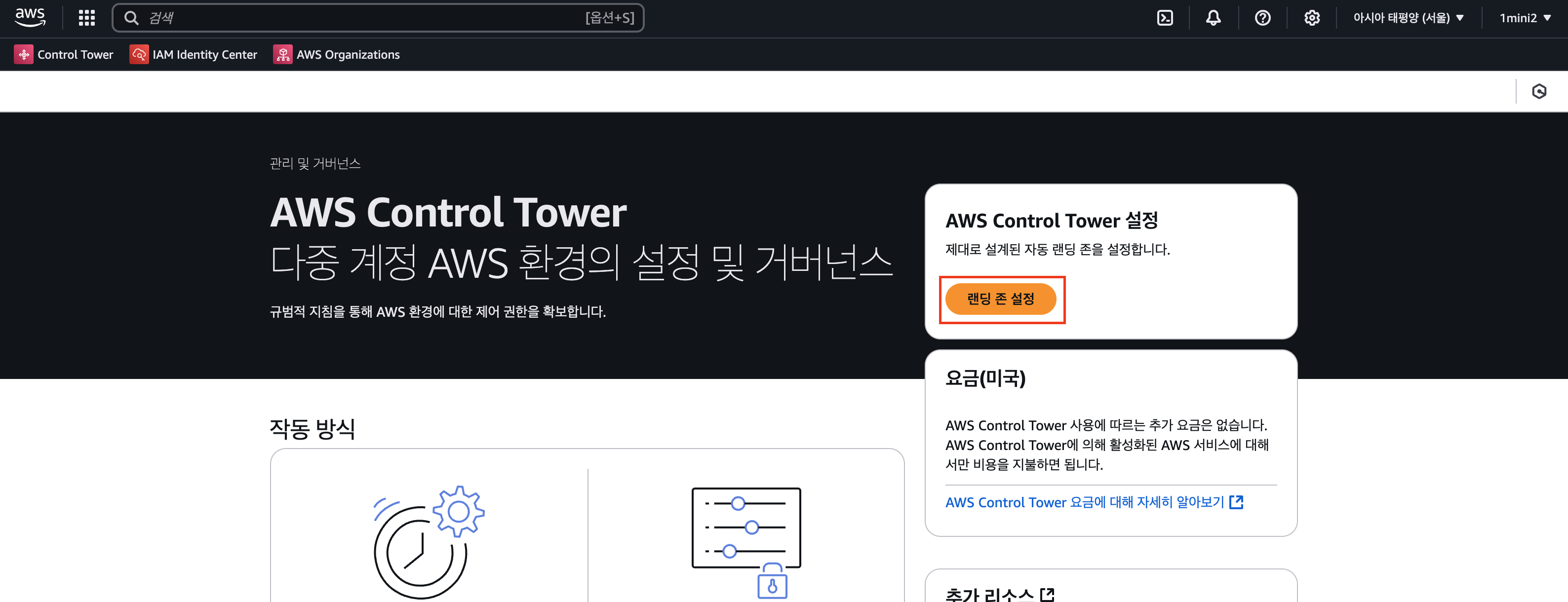Open IAM Identity Center shortcut label

(204, 55)
